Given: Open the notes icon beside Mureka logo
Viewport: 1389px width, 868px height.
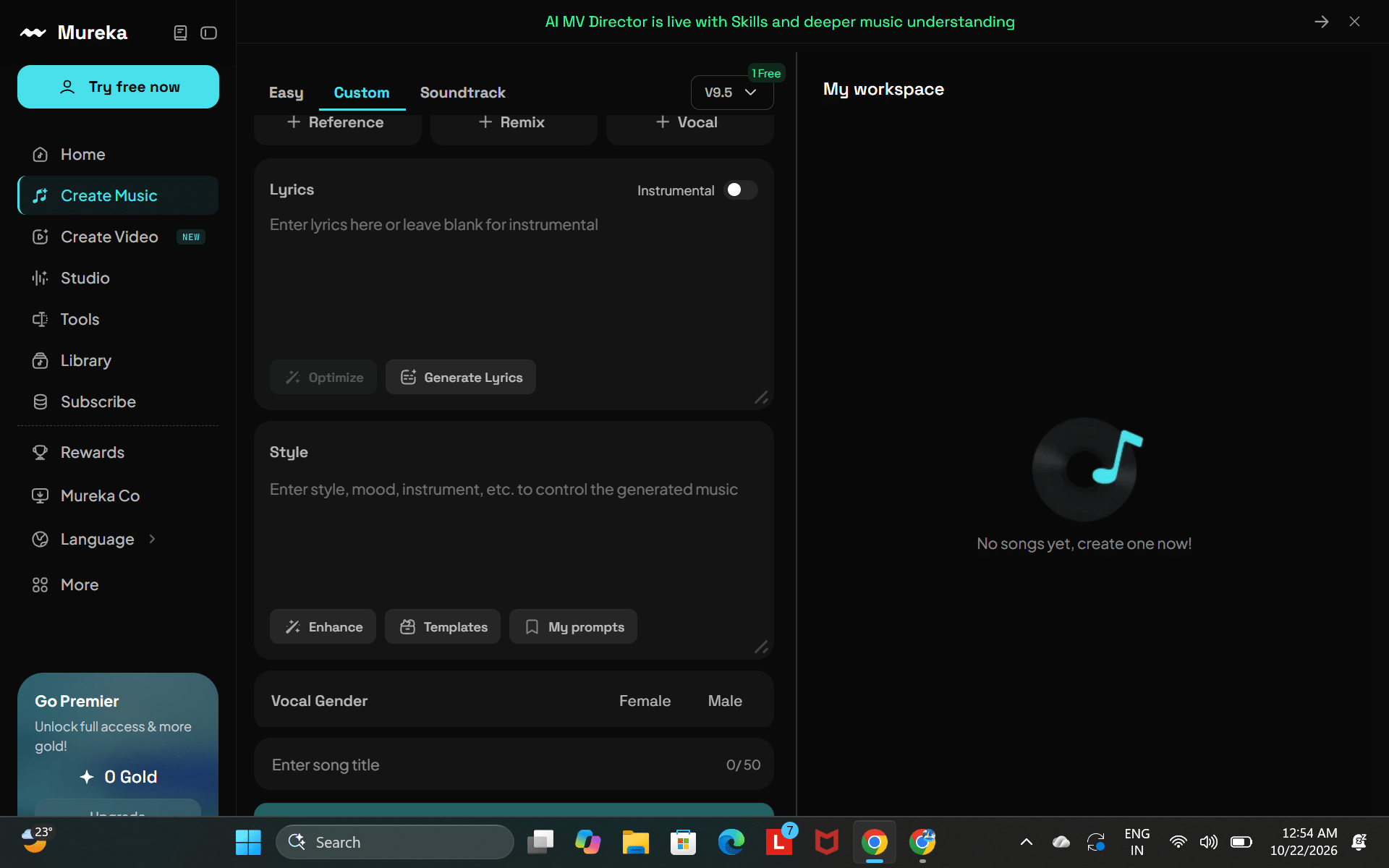Looking at the screenshot, I should click(x=180, y=33).
